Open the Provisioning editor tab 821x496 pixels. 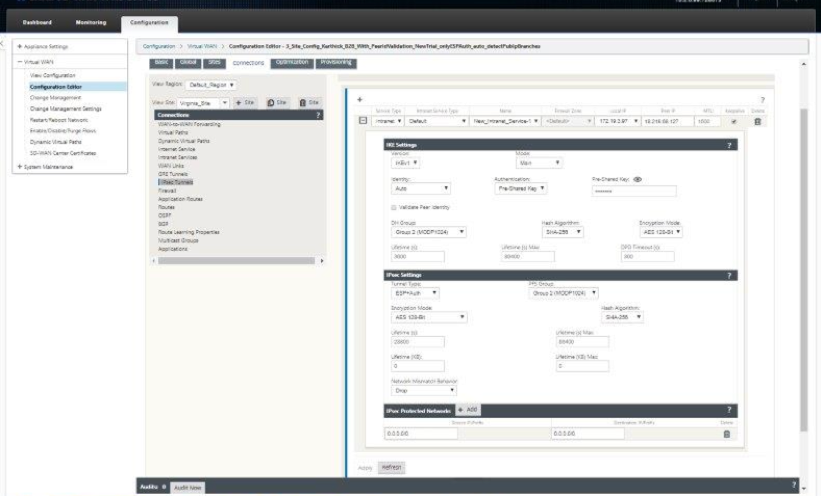pos(336,63)
